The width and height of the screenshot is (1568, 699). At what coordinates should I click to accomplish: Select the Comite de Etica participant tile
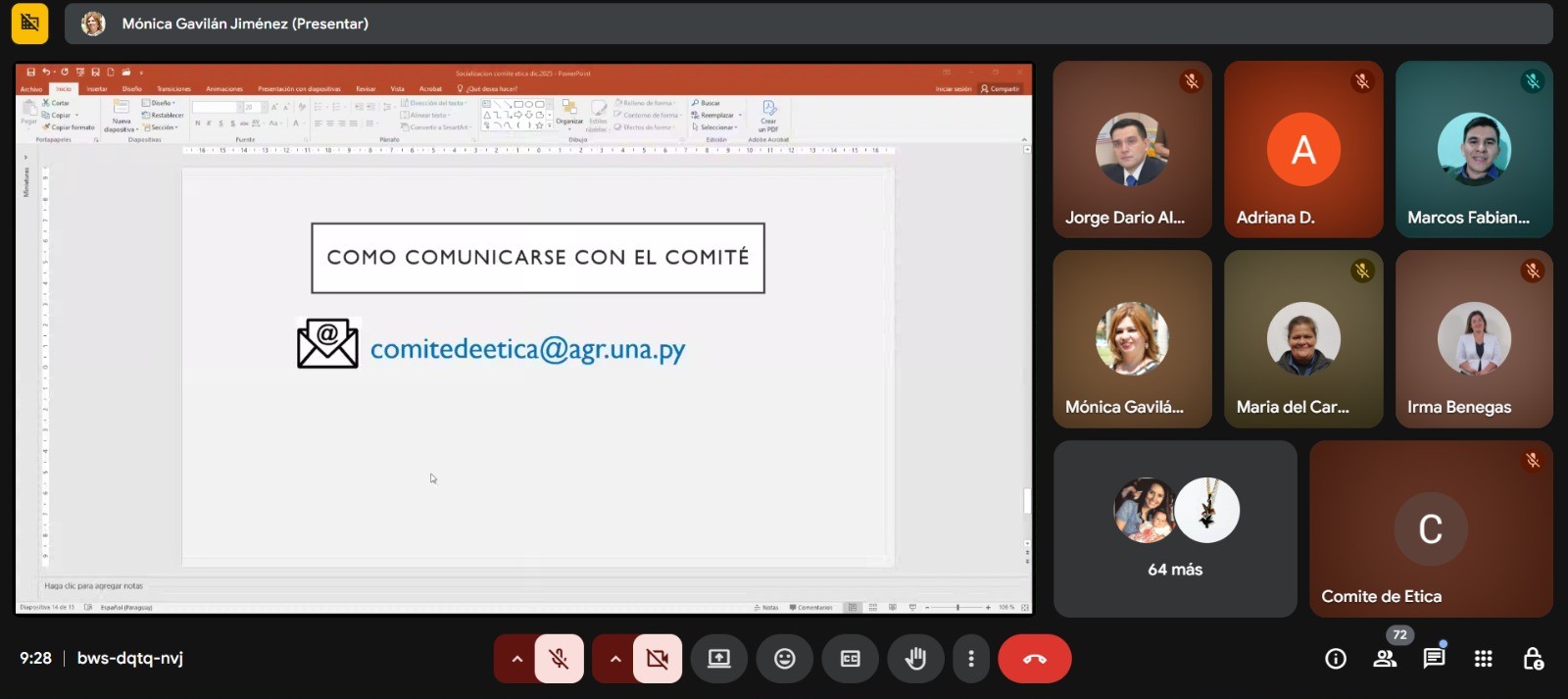(1430, 528)
